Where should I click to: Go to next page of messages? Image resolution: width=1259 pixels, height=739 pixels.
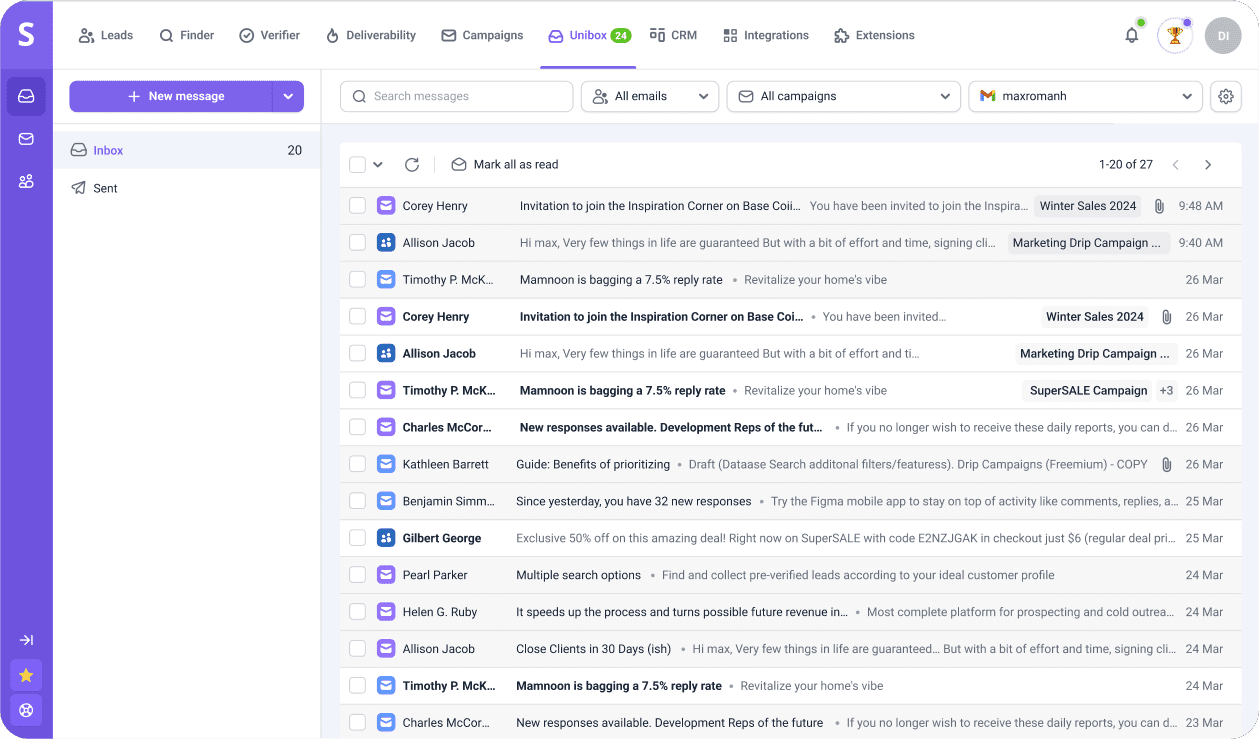1208,165
